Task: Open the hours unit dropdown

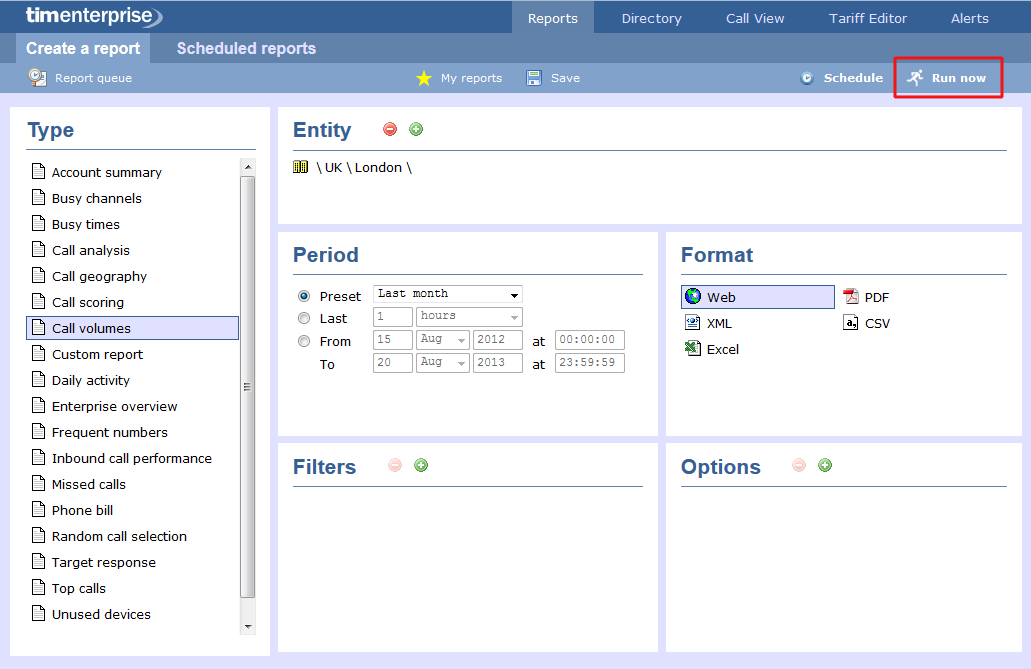Action: click(469, 316)
